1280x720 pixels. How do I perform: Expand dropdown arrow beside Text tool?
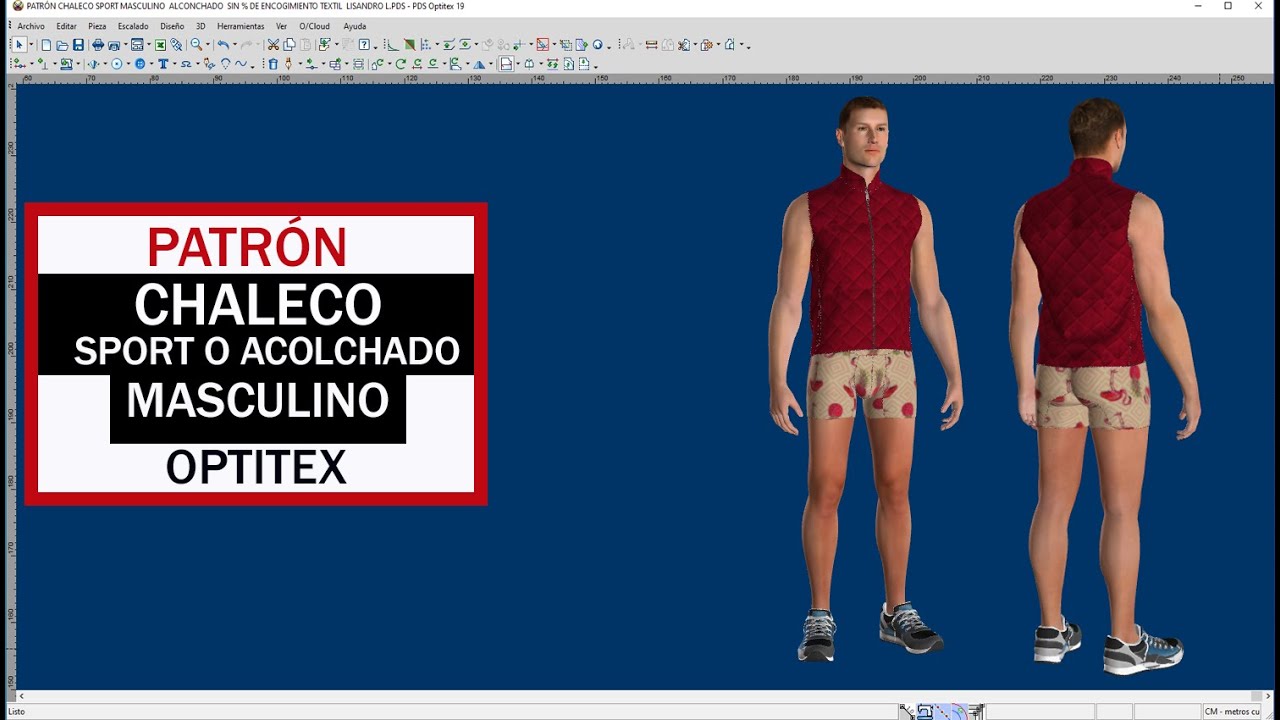click(174, 64)
